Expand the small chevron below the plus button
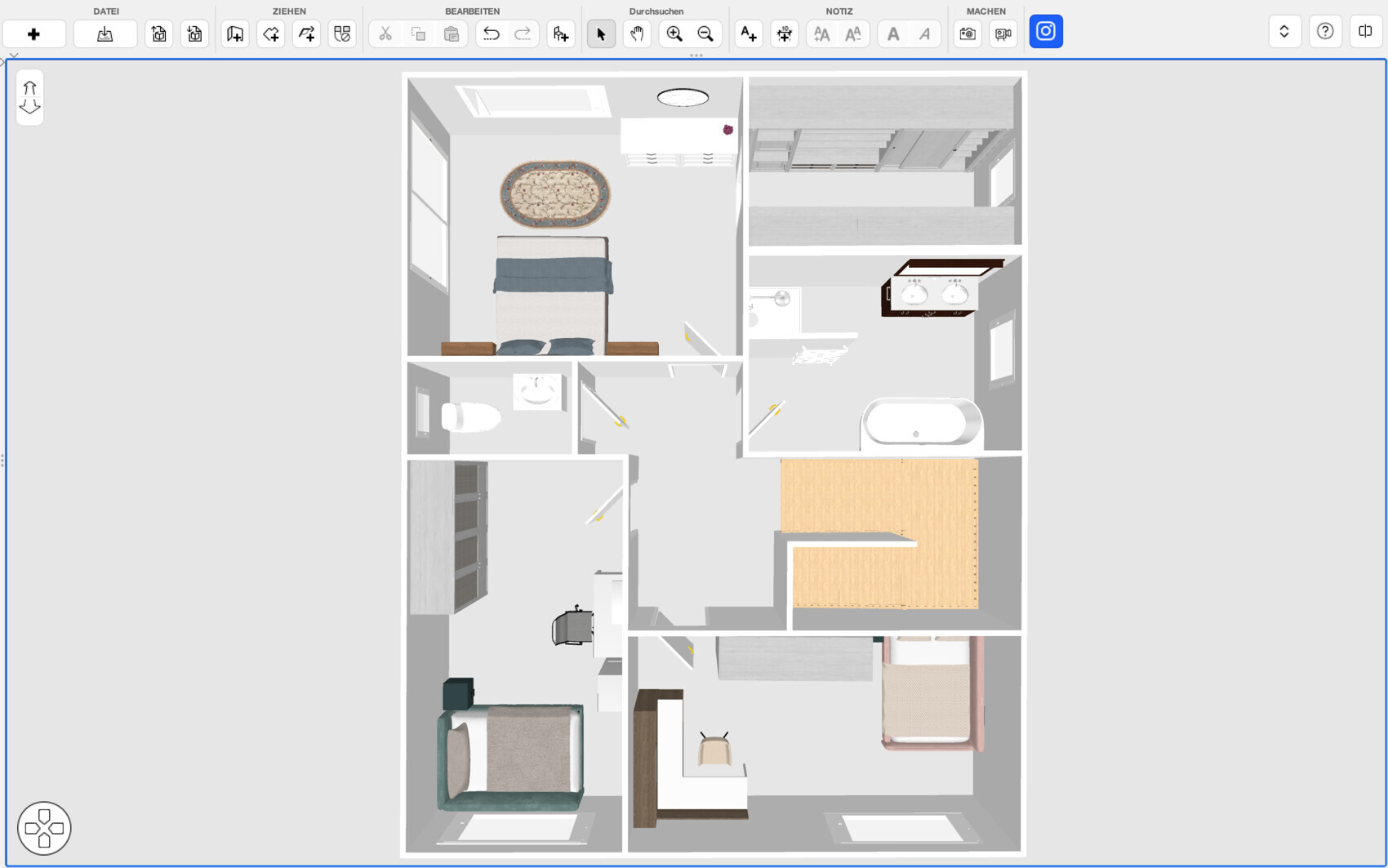 tap(14, 56)
